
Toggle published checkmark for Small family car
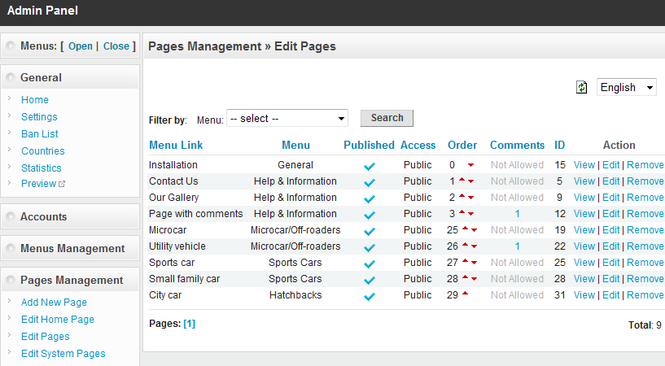369,280
